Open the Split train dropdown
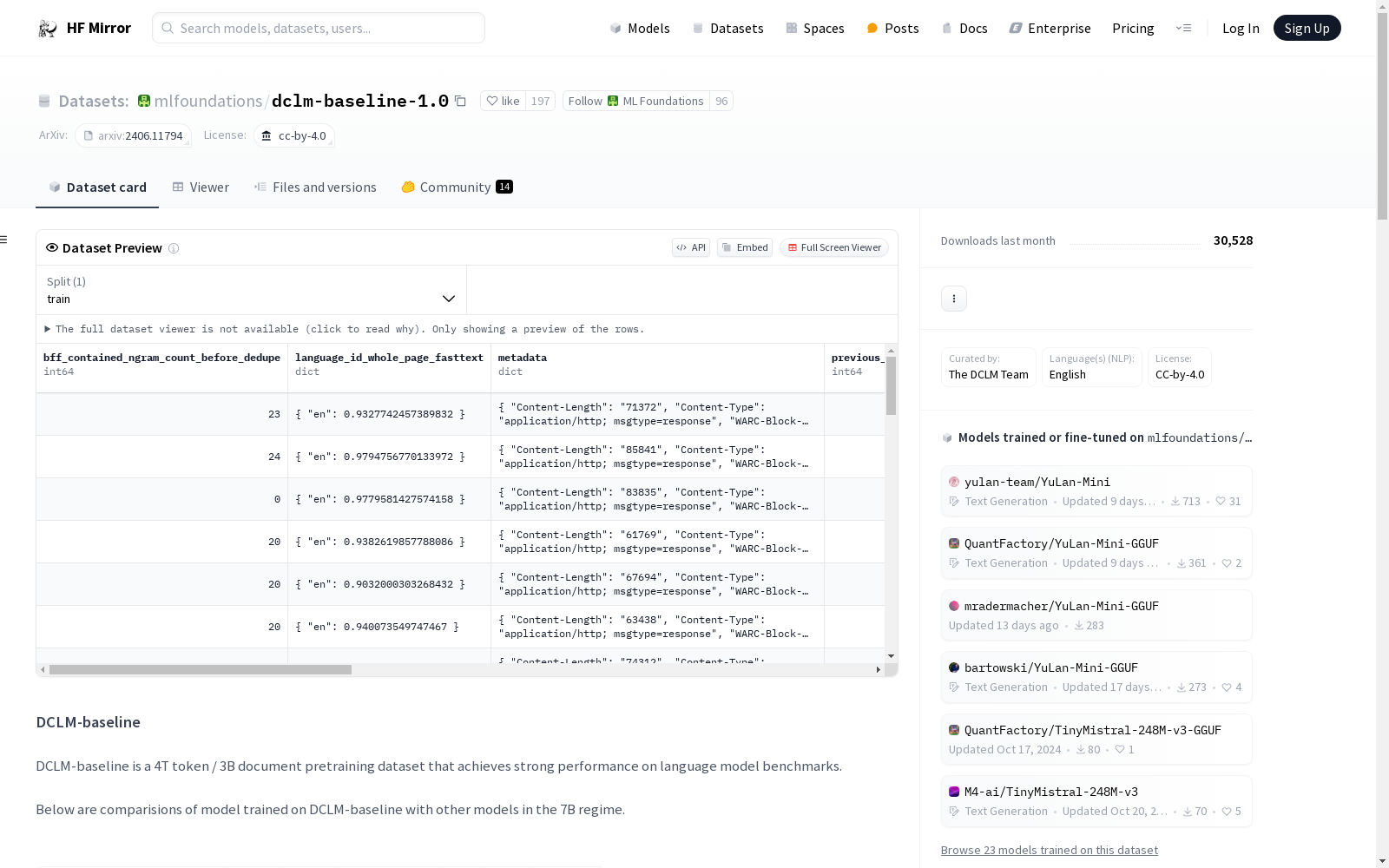The width and height of the screenshot is (1389, 868). click(252, 290)
